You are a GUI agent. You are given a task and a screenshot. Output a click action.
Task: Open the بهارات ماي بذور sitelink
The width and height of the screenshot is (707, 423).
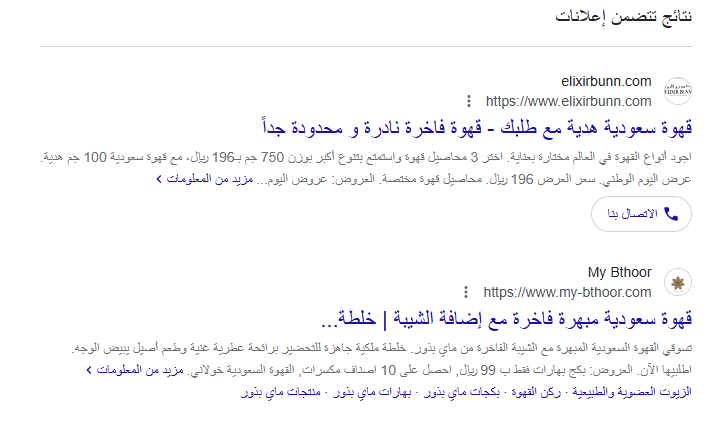coord(372,392)
